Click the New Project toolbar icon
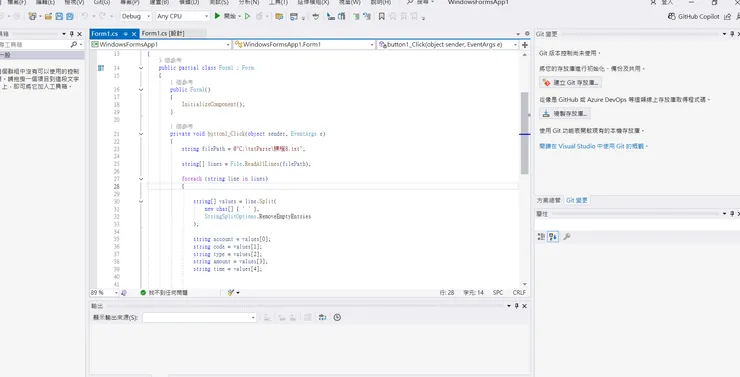The image size is (740, 377). 32,16
